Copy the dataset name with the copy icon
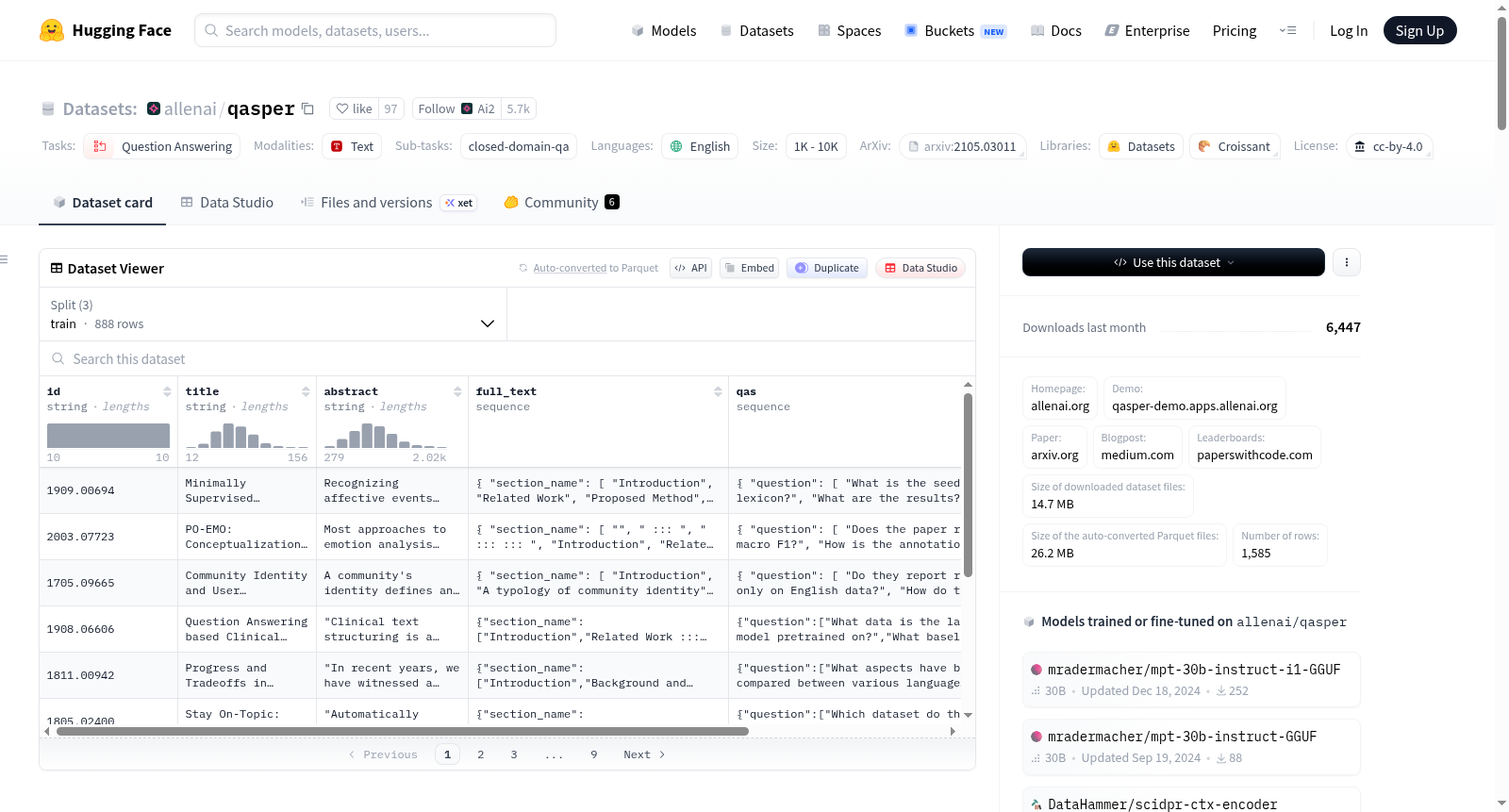 tap(307, 108)
